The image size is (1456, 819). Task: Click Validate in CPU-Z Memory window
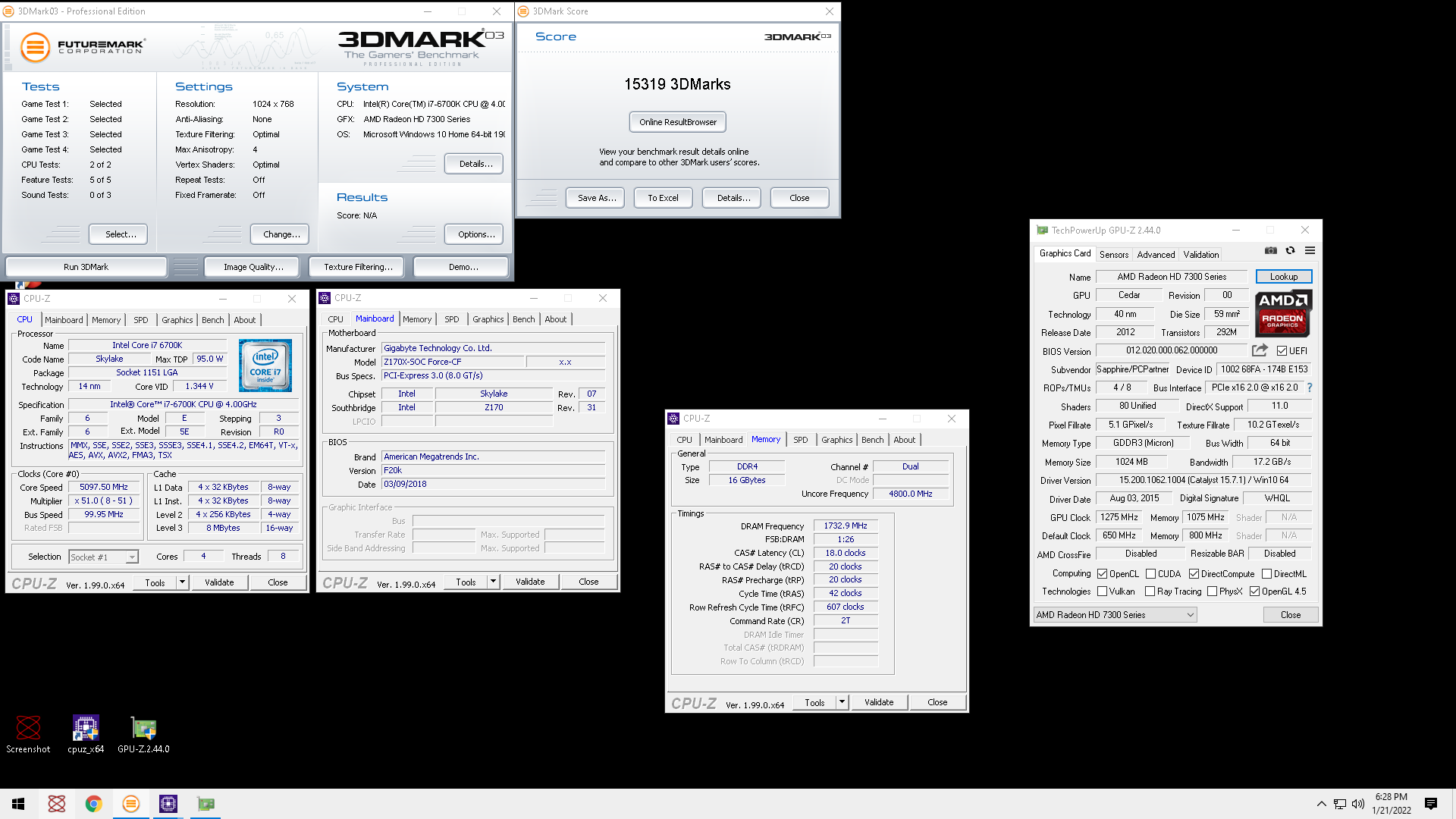(879, 702)
